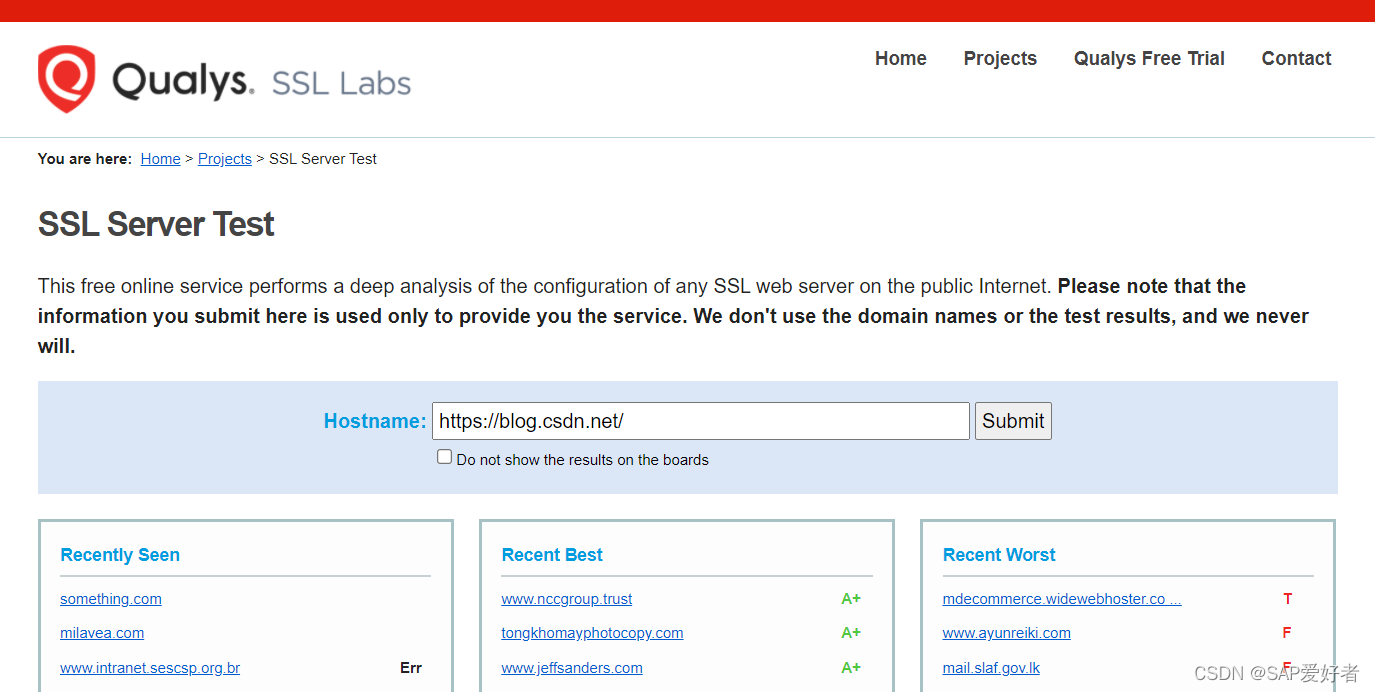Open something.com in Recently Seen

pos(111,599)
